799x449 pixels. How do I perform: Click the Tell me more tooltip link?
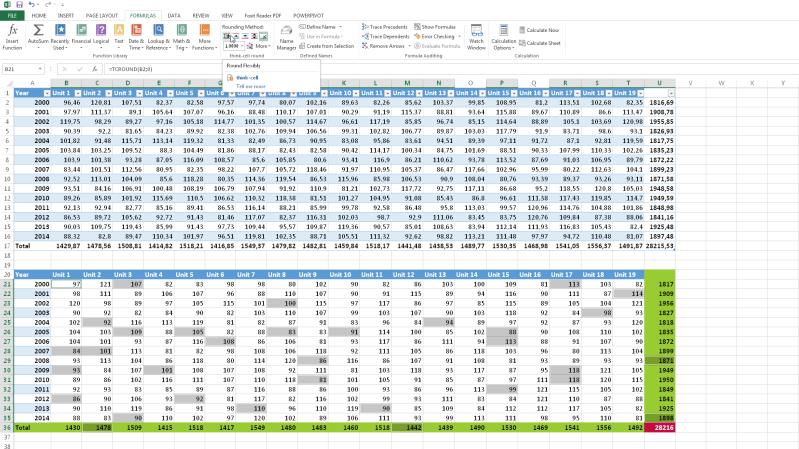coord(250,86)
